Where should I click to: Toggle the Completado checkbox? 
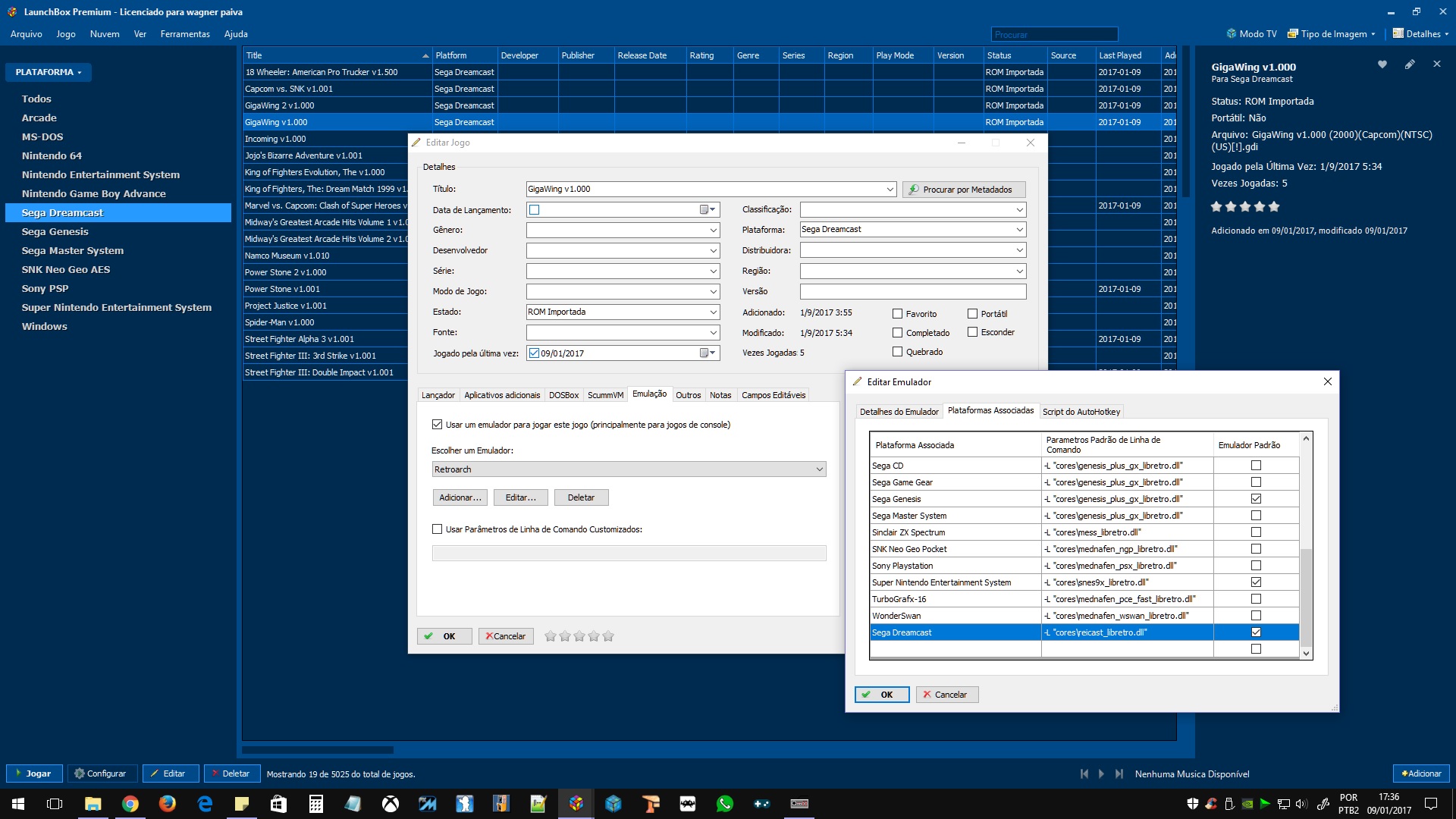[x=898, y=332]
